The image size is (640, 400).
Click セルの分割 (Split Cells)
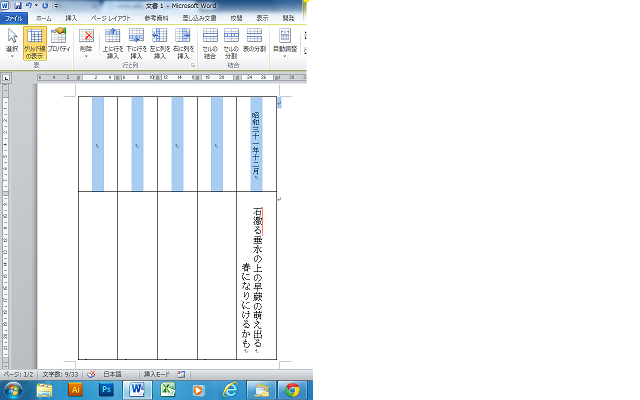pos(231,44)
